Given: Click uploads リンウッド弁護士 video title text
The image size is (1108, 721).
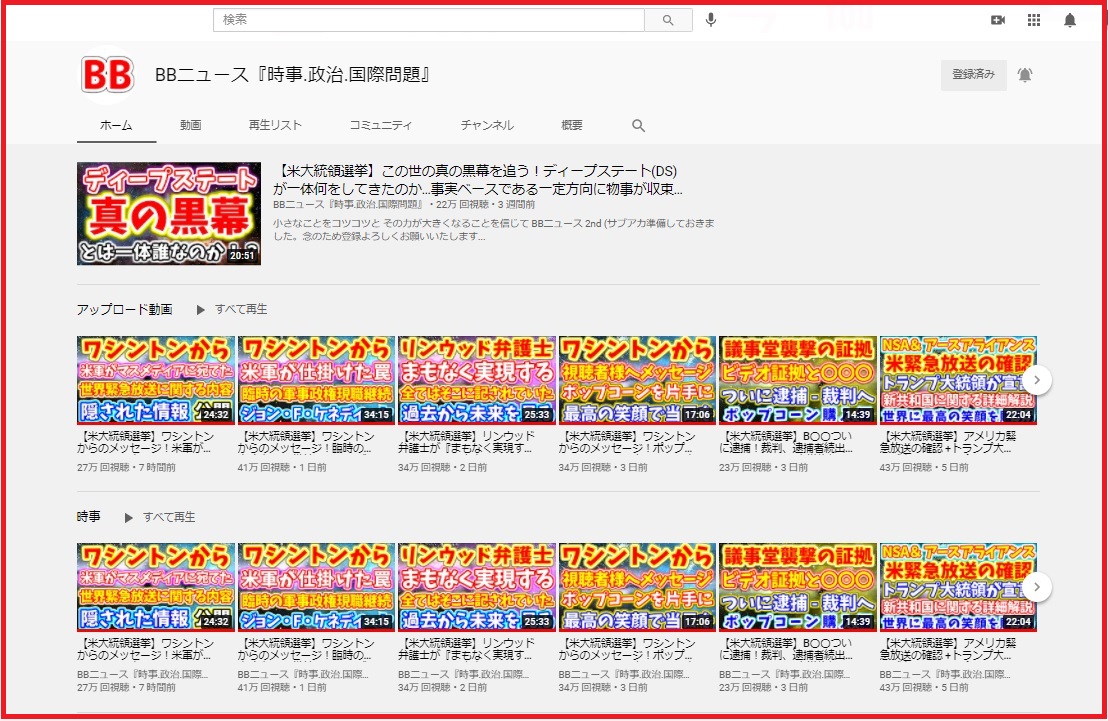Looking at the screenshot, I should click(x=466, y=442).
